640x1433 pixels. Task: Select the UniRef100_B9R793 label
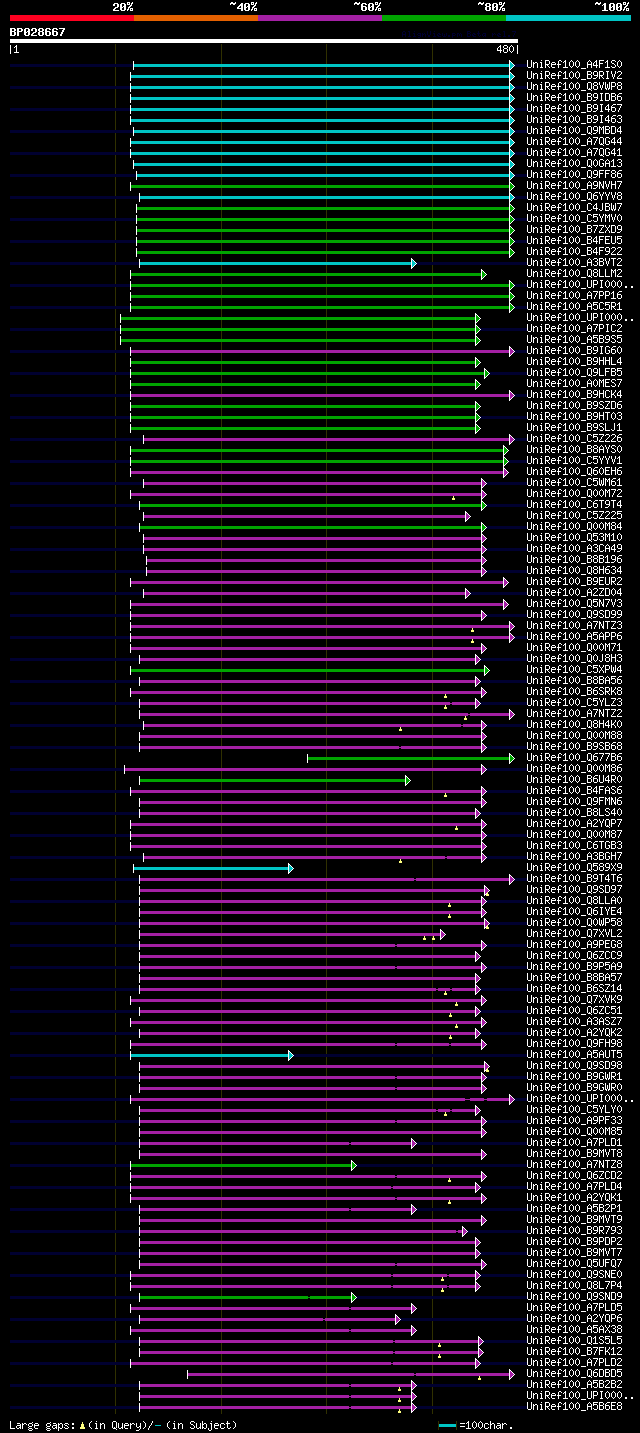[574, 1231]
